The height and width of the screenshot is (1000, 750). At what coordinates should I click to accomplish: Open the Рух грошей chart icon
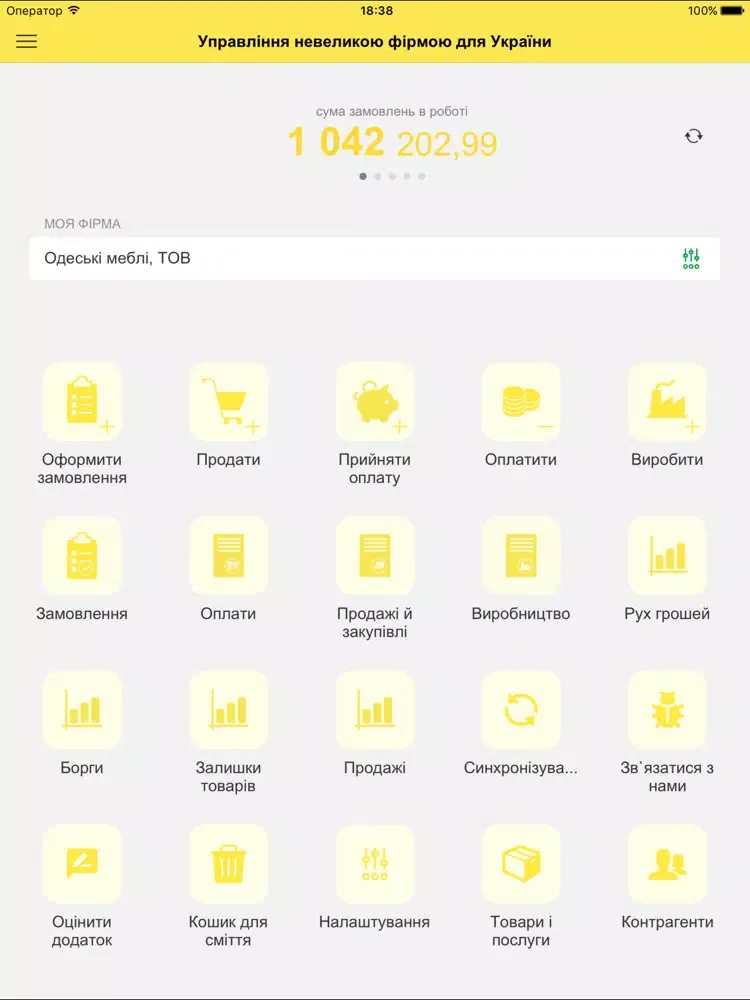[x=667, y=555]
